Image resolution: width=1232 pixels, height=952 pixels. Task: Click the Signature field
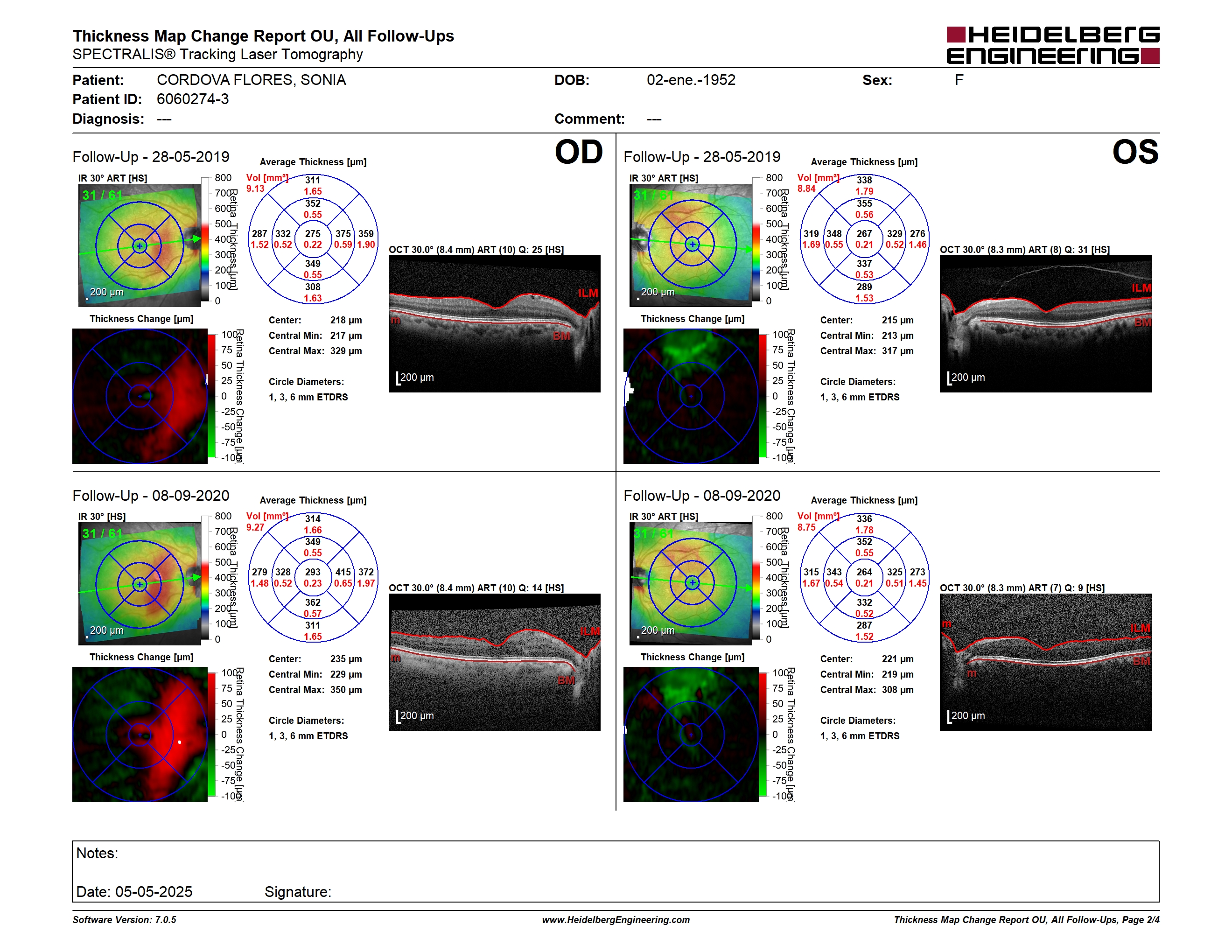click(298, 892)
